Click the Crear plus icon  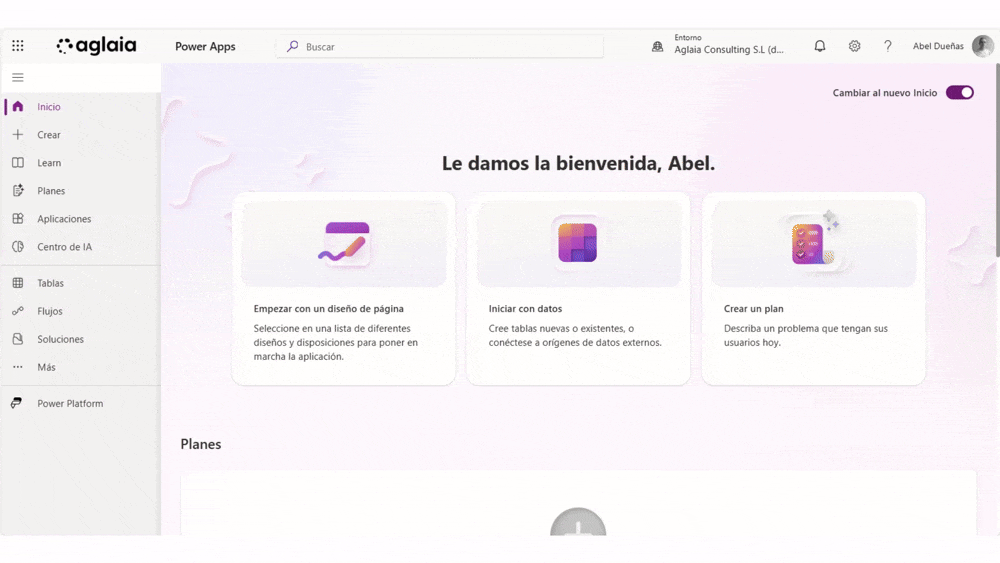tap(18, 135)
